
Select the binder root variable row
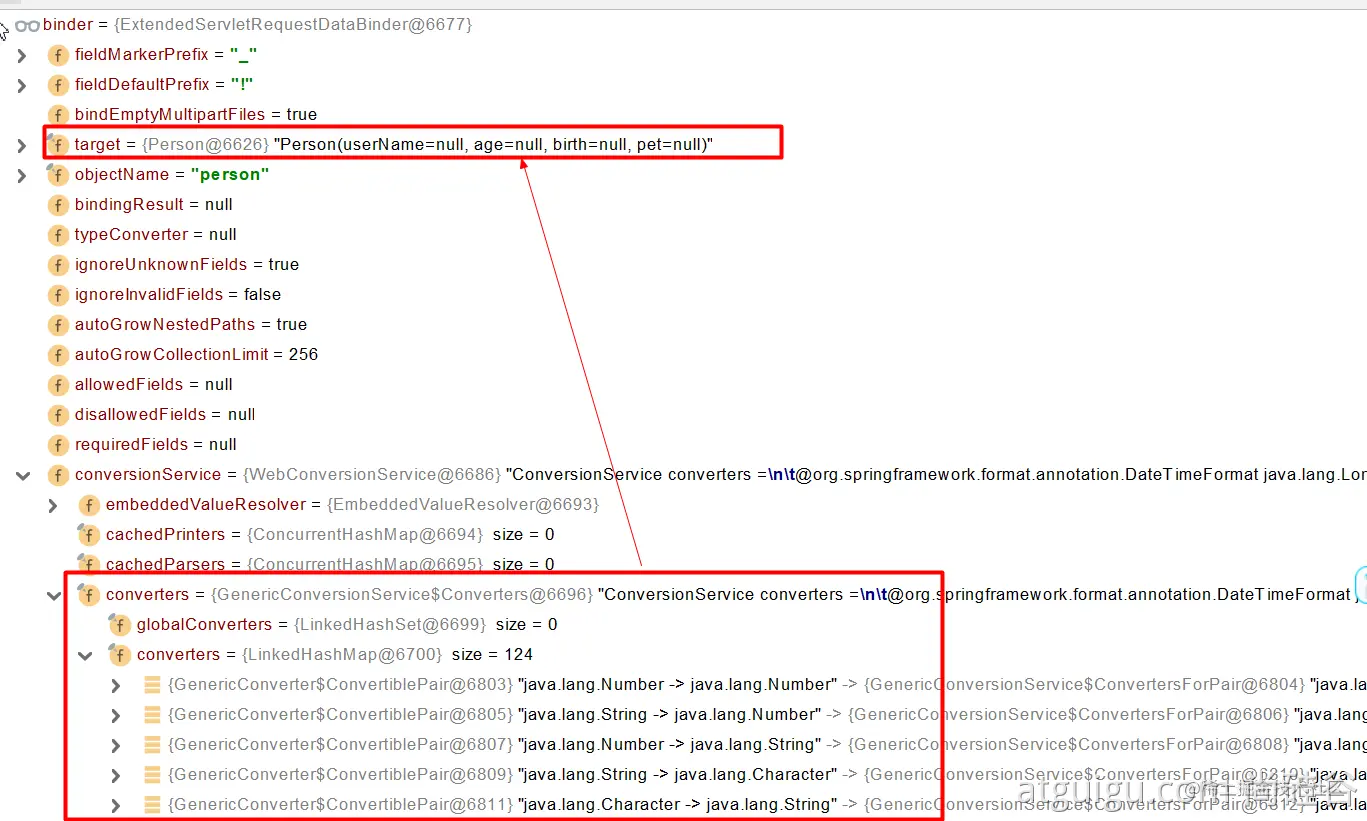click(x=257, y=24)
